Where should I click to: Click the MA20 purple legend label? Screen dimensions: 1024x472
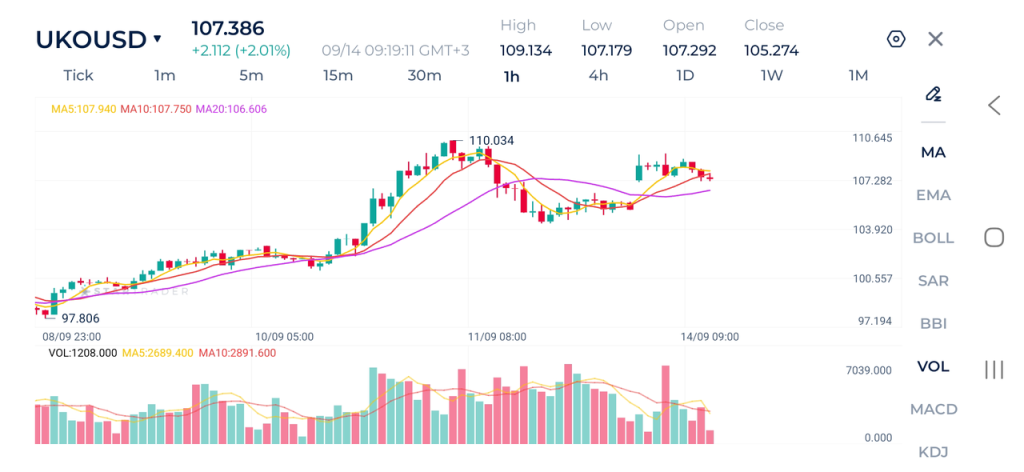click(x=231, y=109)
